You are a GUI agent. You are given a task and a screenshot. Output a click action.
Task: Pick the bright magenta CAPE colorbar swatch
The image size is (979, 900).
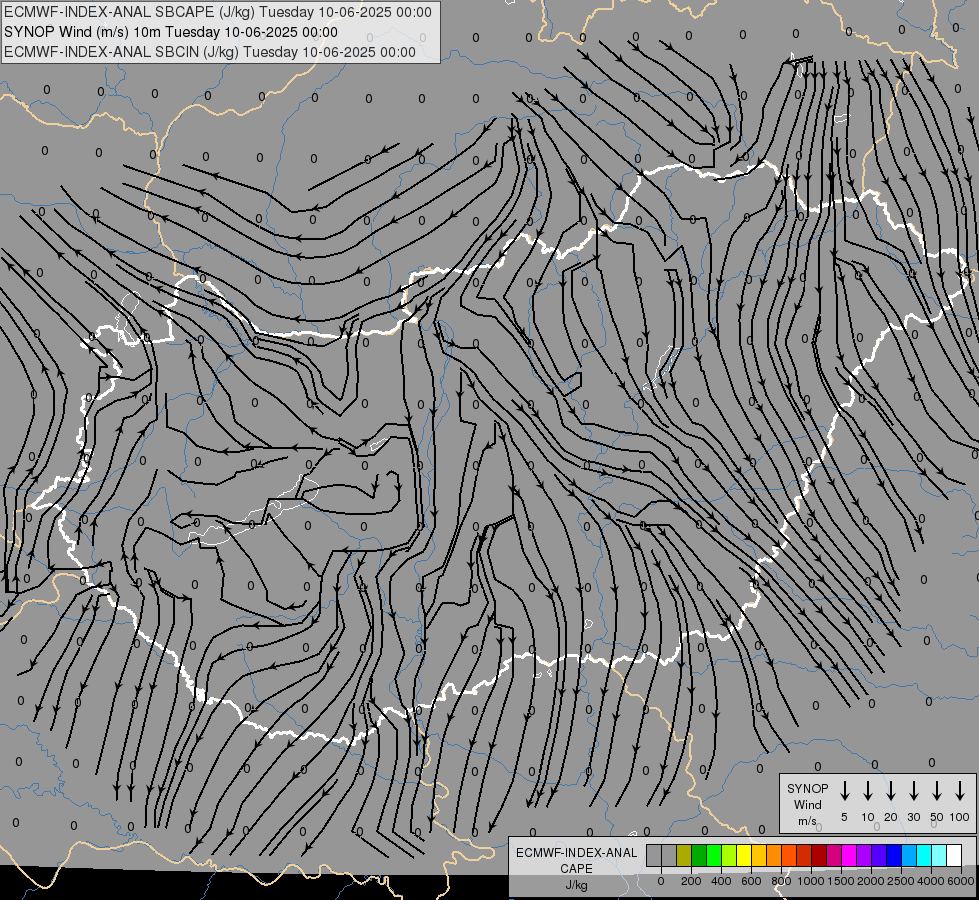coord(849,855)
